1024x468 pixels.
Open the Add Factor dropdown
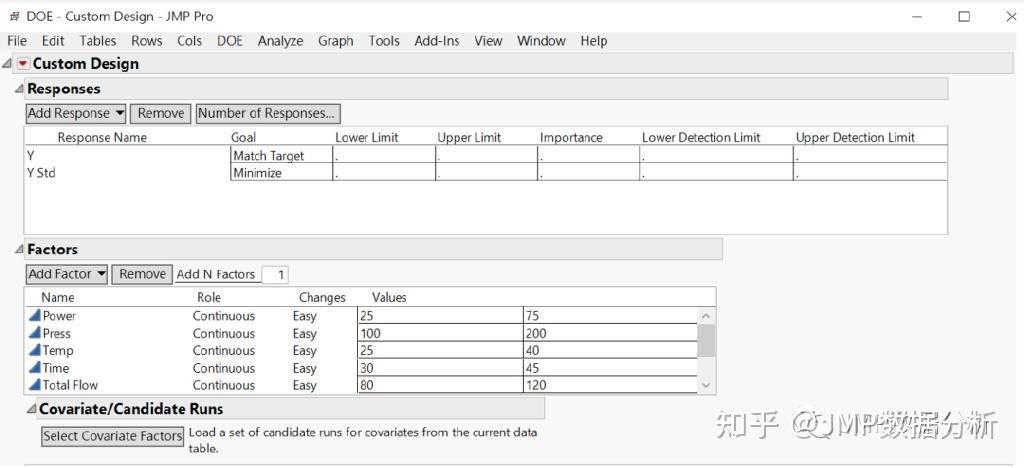(67, 274)
